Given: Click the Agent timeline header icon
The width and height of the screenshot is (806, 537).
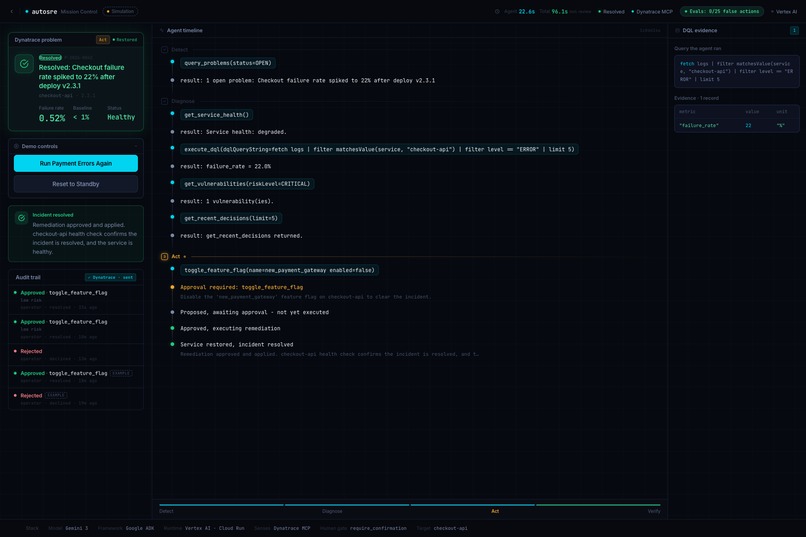Looking at the screenshot, I should [x=162, y=30].
